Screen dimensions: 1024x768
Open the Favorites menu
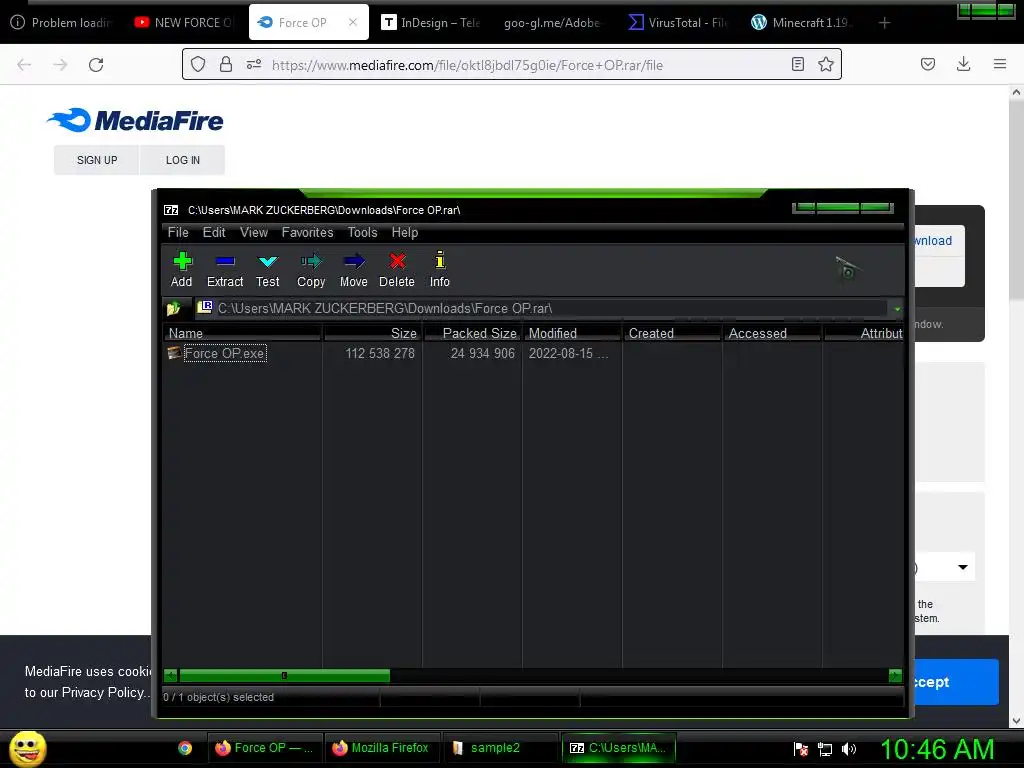coord(307,232)
